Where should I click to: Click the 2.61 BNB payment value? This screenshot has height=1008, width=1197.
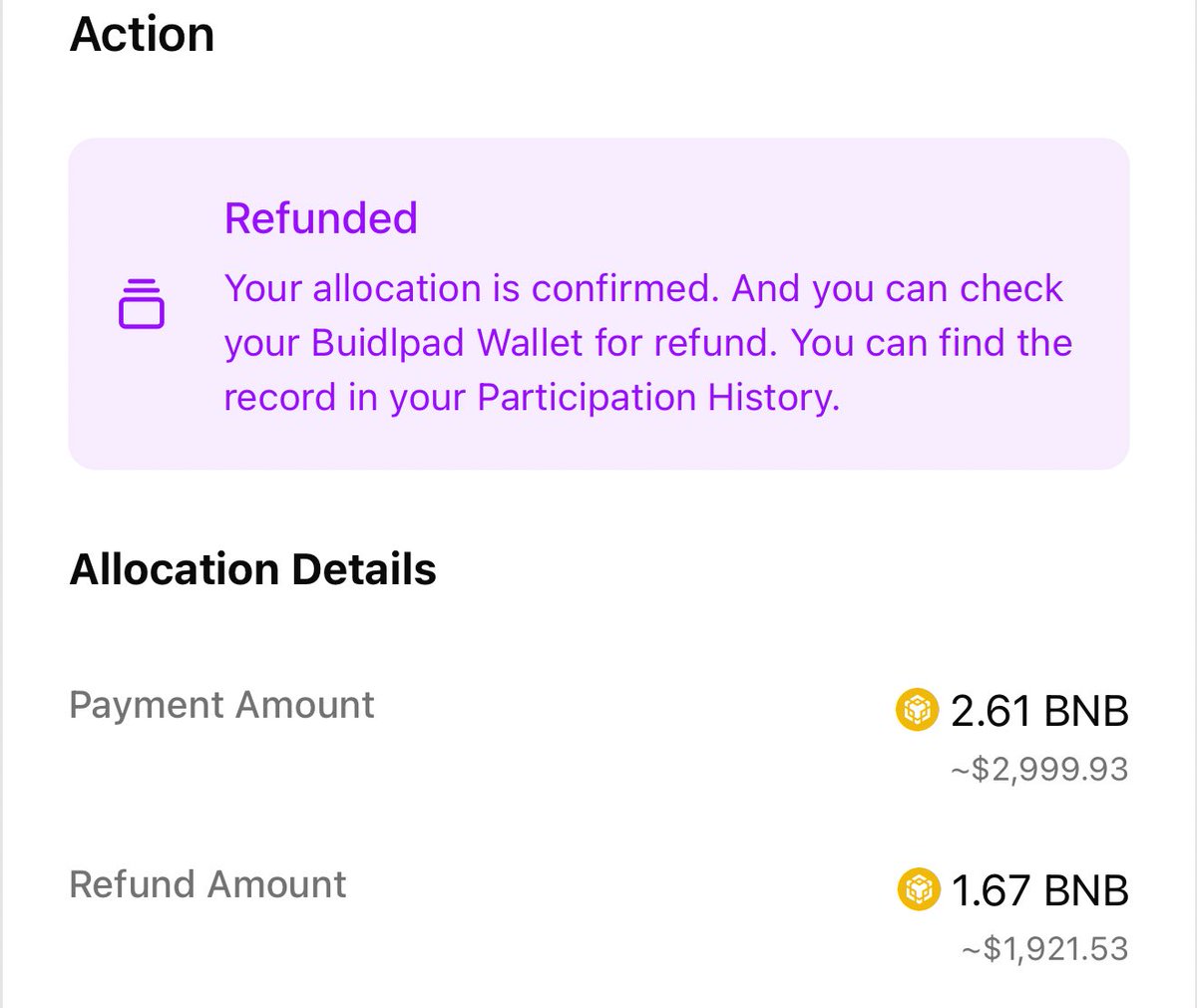click(1039, 711)
